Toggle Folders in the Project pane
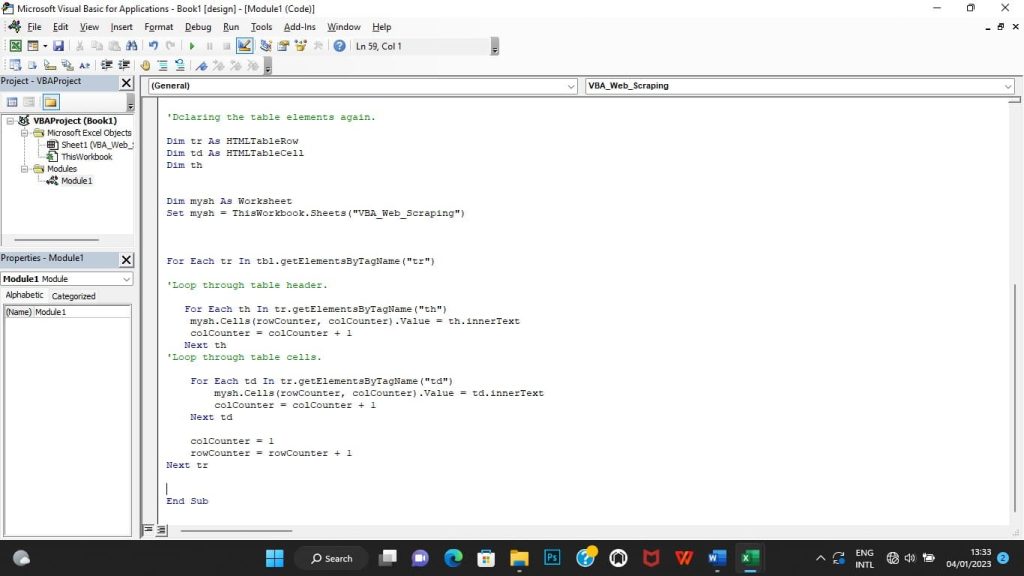Screen dimensions: 1024x576 coord(51,102)
